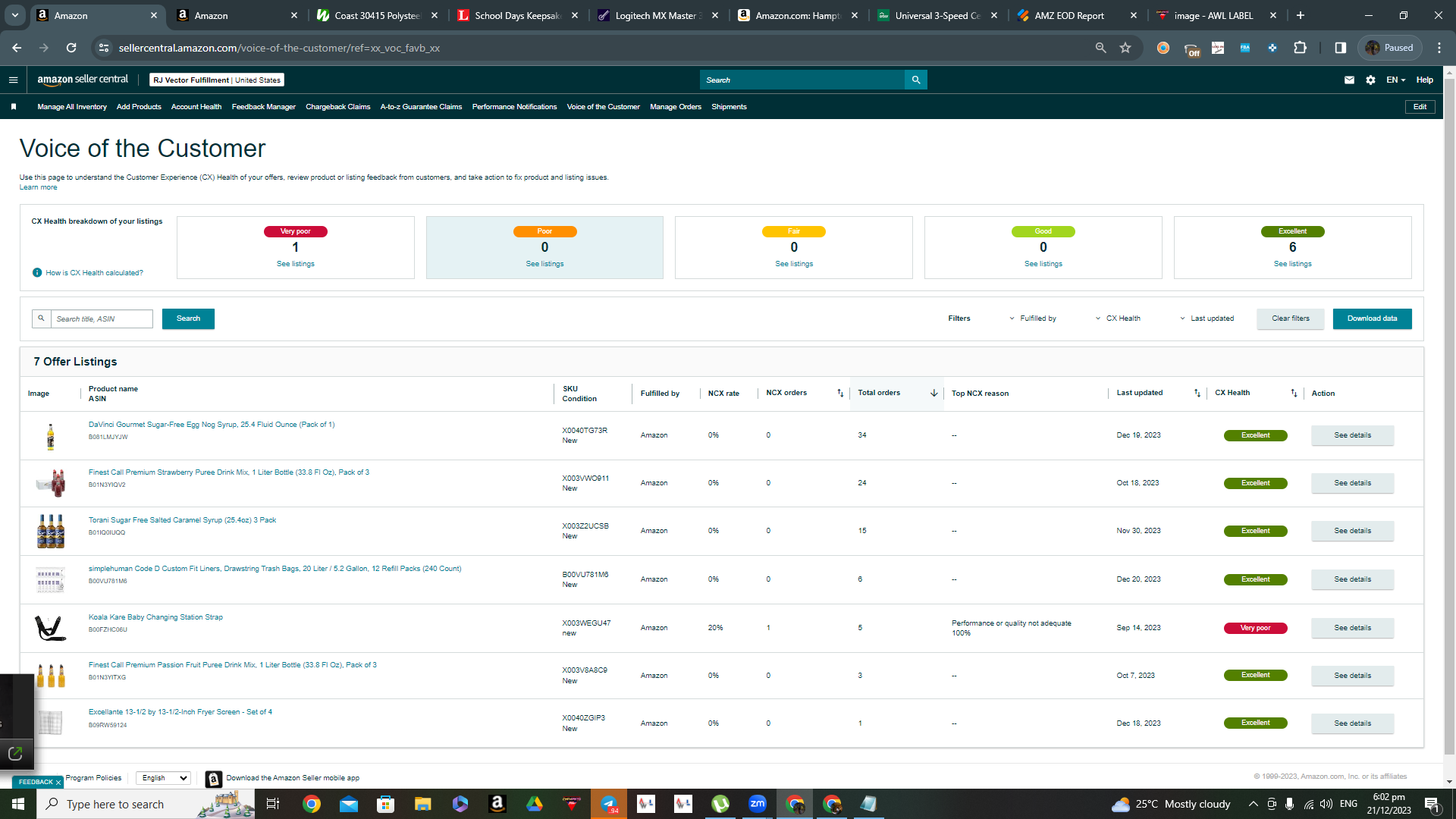Open Performance Notifications
This screenshot has width=1456, height=819.
click(x=514, y=107)
